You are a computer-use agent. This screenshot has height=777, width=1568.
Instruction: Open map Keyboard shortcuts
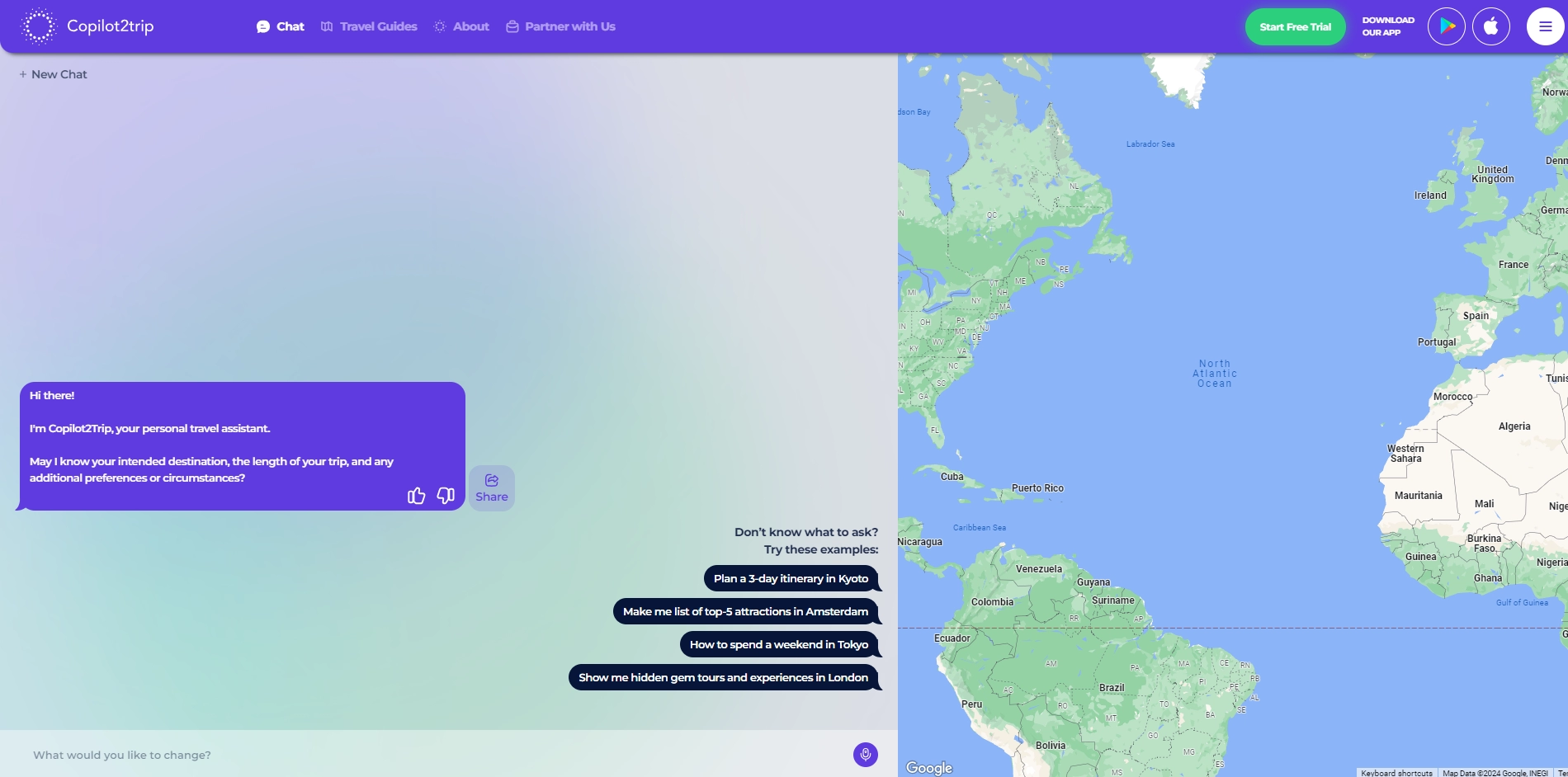(x=1396, y=773)
